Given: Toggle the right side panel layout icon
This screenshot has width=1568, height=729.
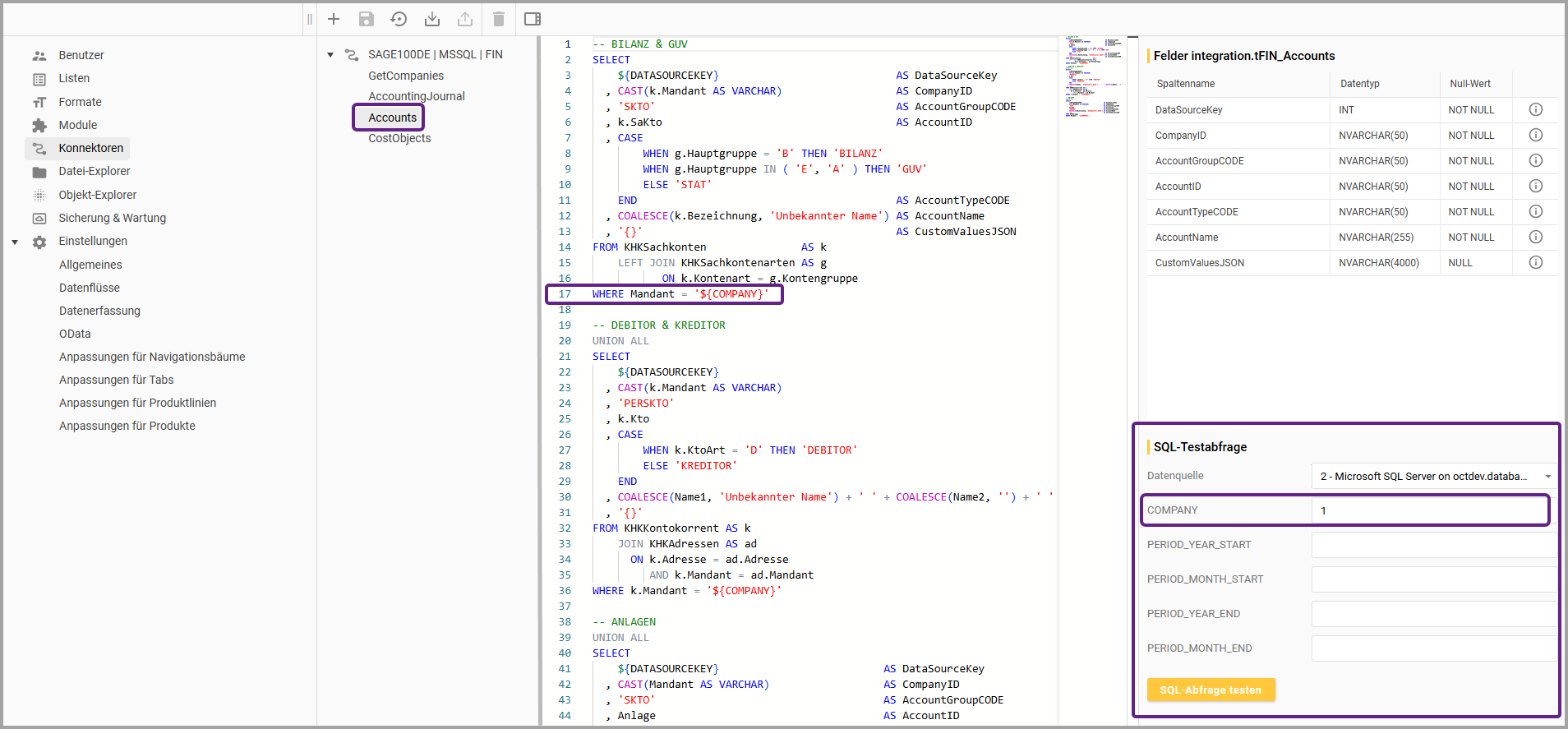Looking at the screenshot, I should pos(533,19).
